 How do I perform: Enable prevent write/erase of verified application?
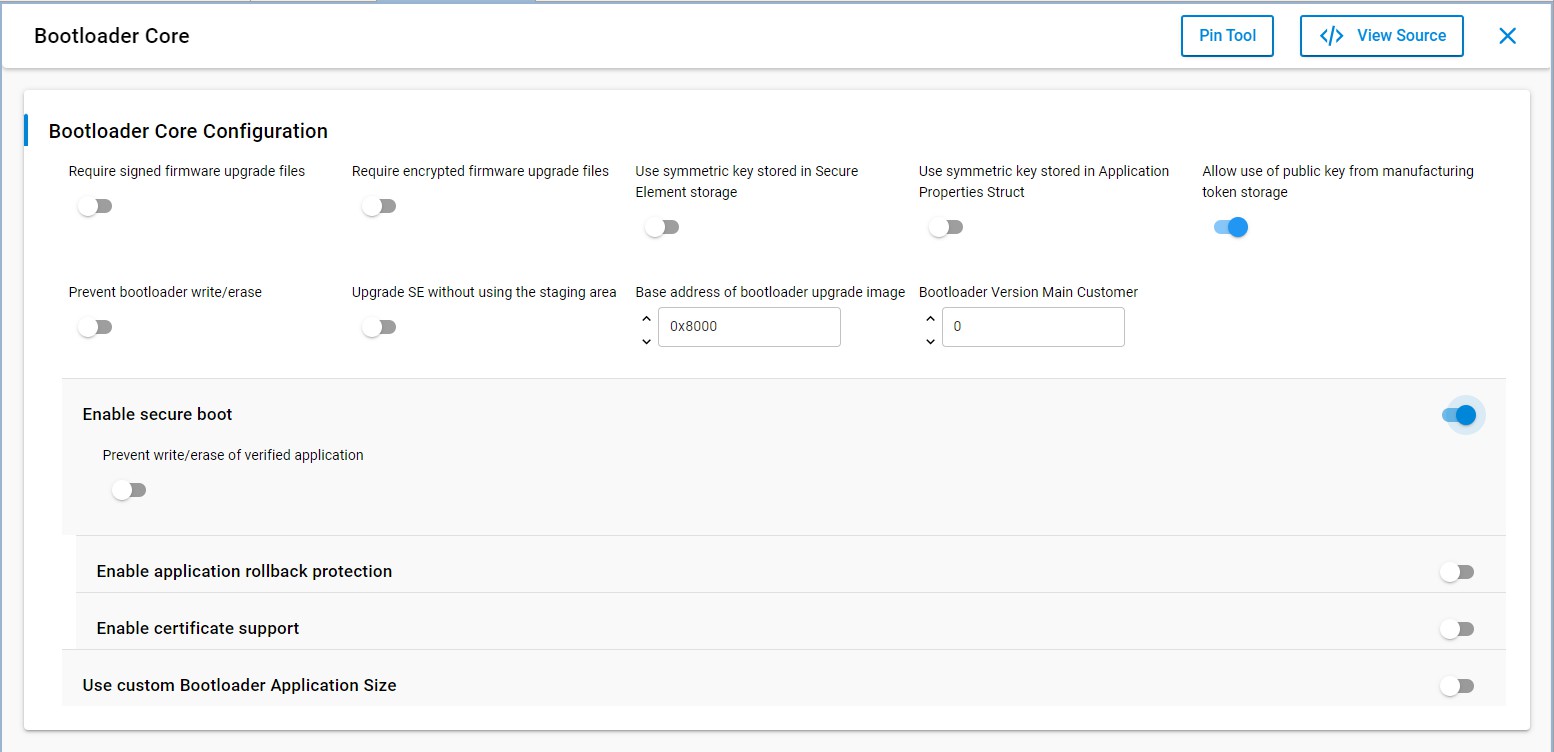click(x=129, y=489)
